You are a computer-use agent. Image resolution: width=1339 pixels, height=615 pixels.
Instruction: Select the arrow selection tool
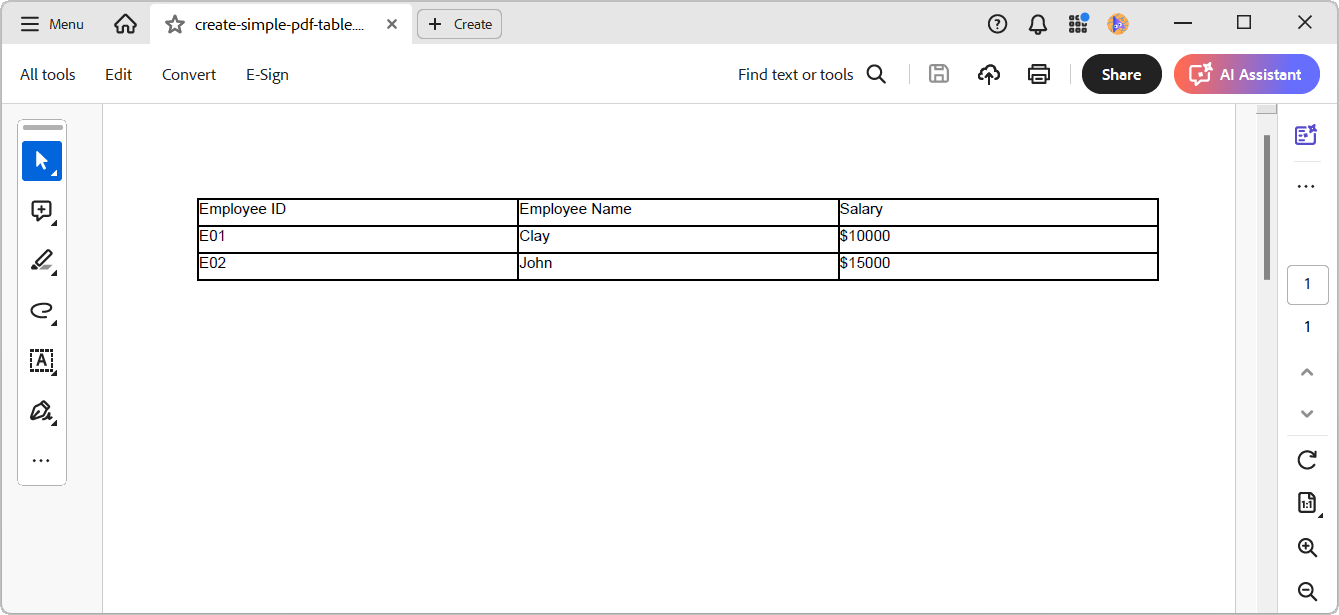[42, 161]
